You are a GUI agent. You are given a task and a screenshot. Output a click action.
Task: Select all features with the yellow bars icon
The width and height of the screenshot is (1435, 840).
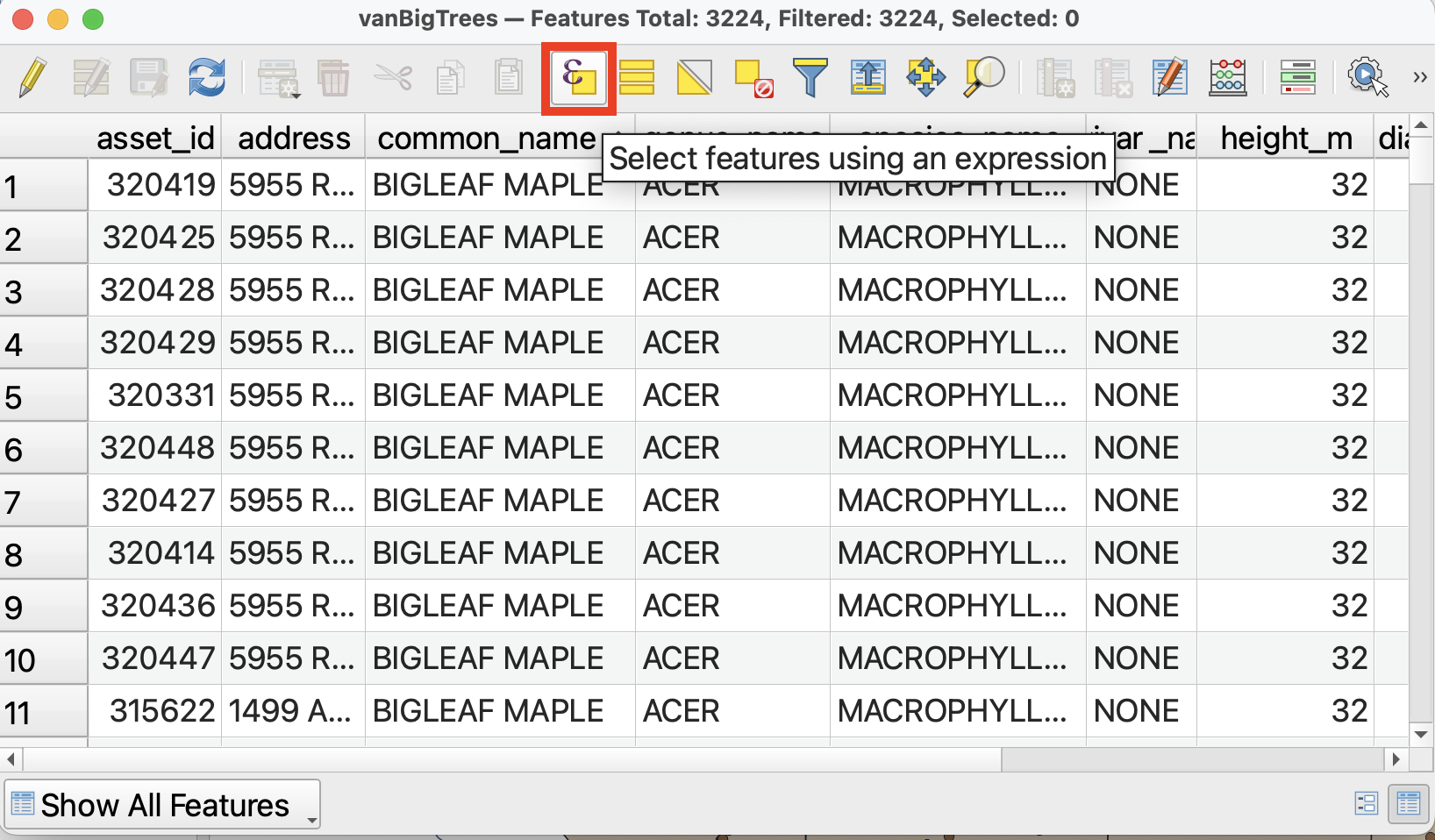coord(637,77)
